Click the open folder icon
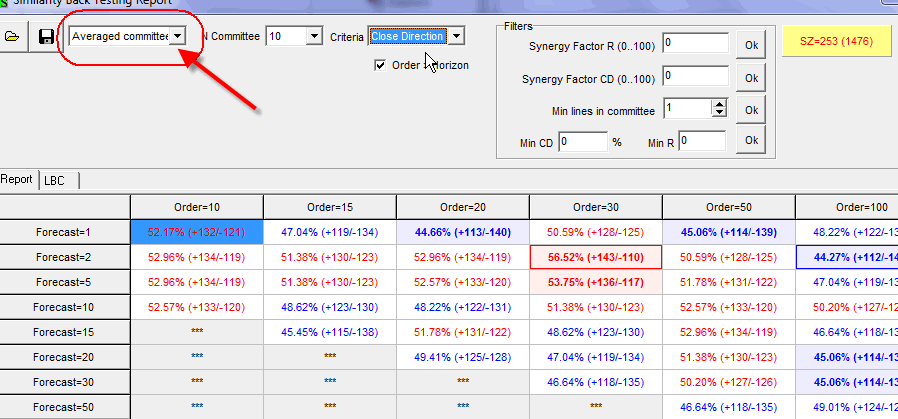 [13, 37]
